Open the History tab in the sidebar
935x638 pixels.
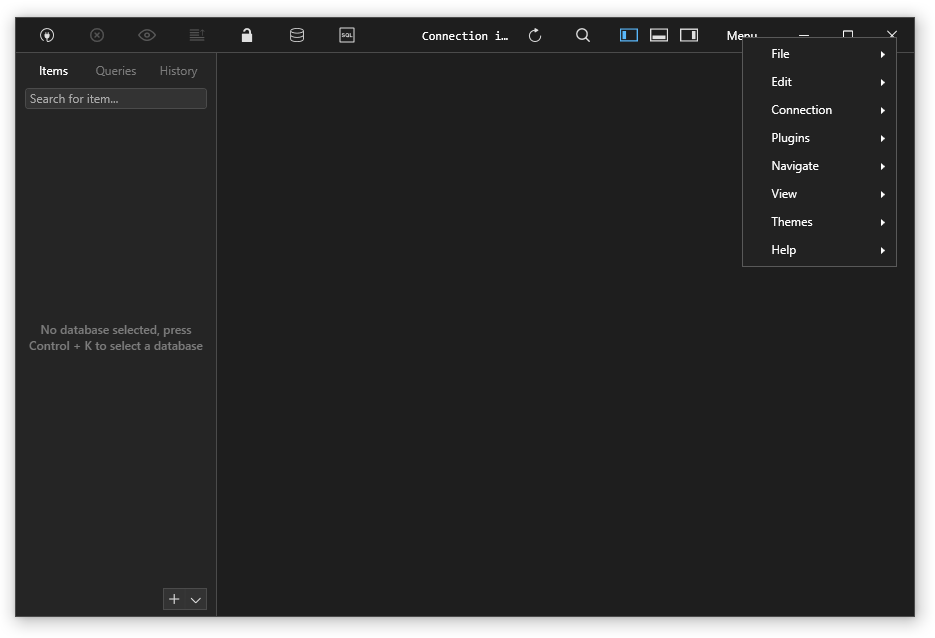point(178,71)
